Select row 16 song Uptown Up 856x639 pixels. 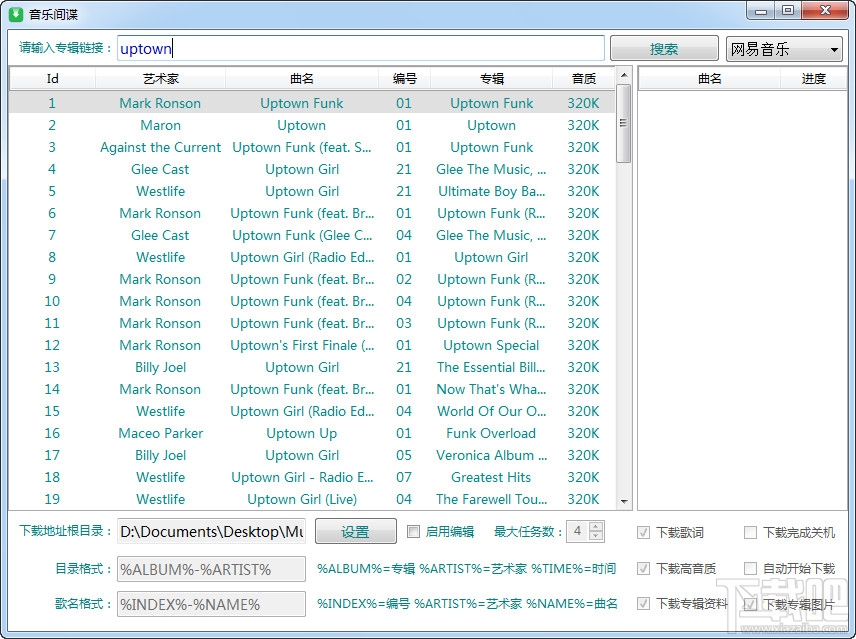[302, 433]
